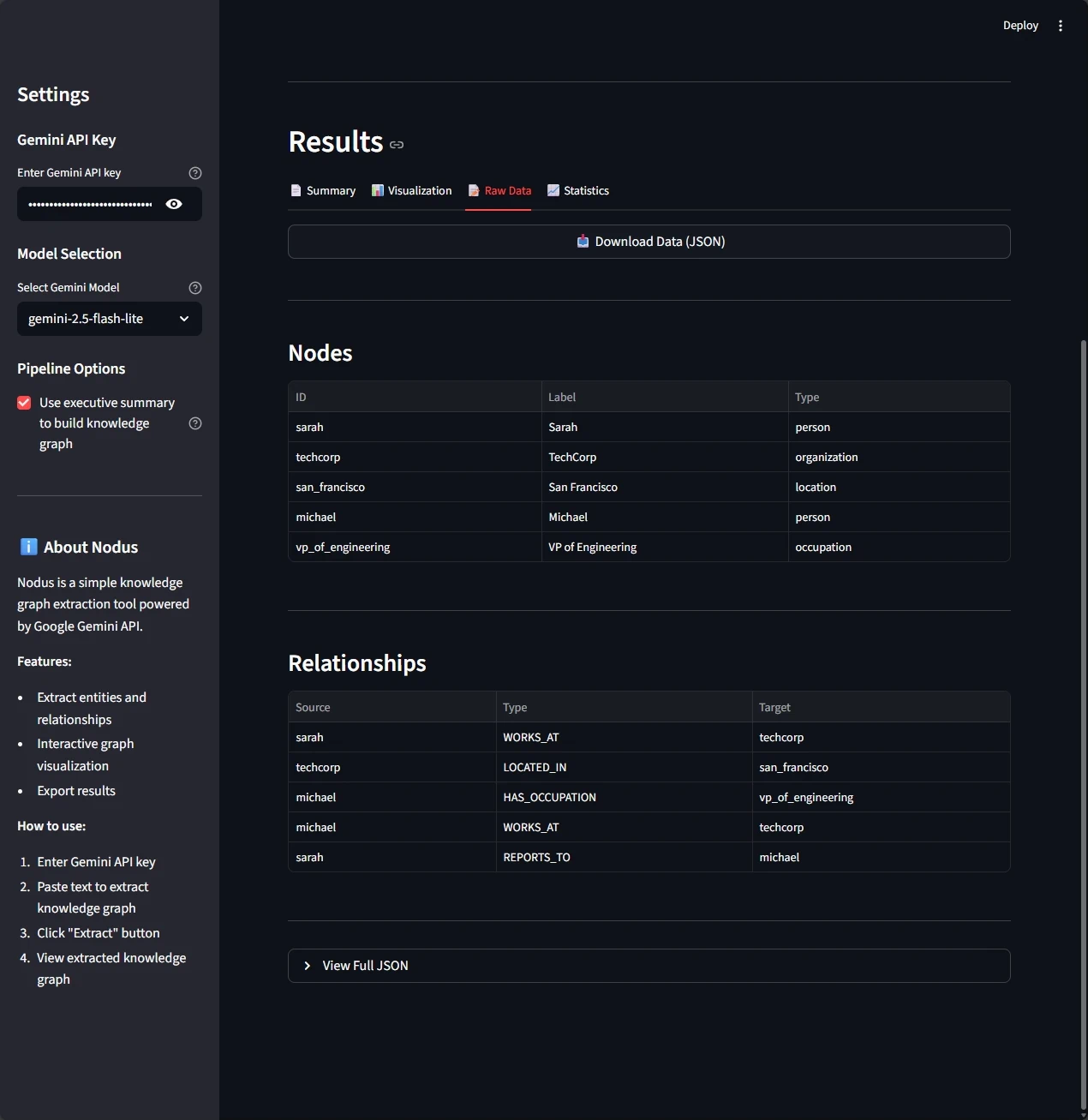Screen dimensions: 1088x1120
Task: Uncheck the executive summary checkbox
Action: [23, 402]
